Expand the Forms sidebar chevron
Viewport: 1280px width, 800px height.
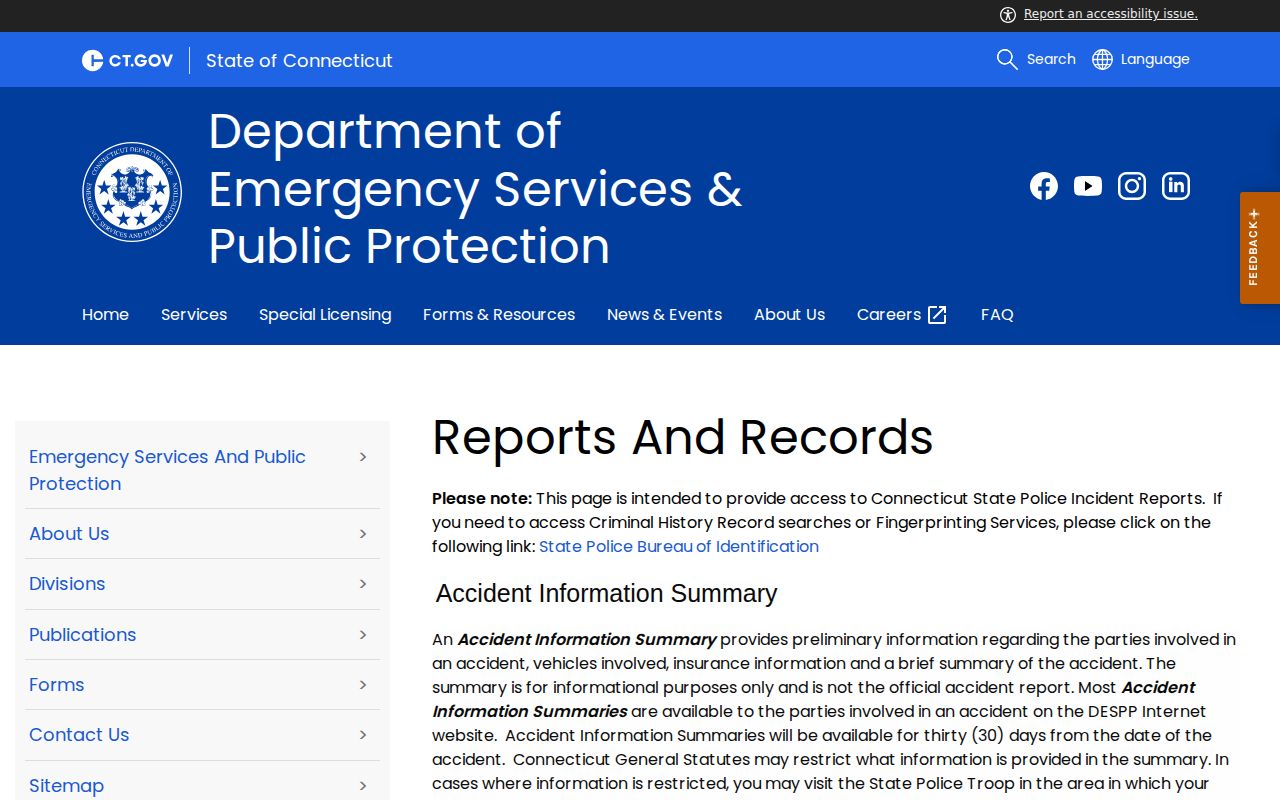point(363,685)
